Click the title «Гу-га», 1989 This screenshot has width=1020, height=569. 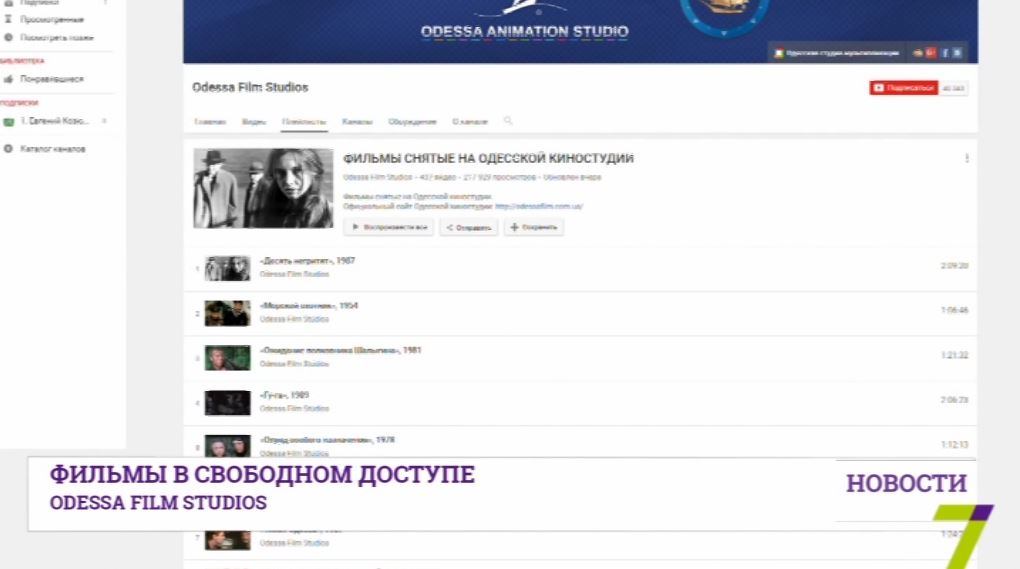[x=284, y=395]
